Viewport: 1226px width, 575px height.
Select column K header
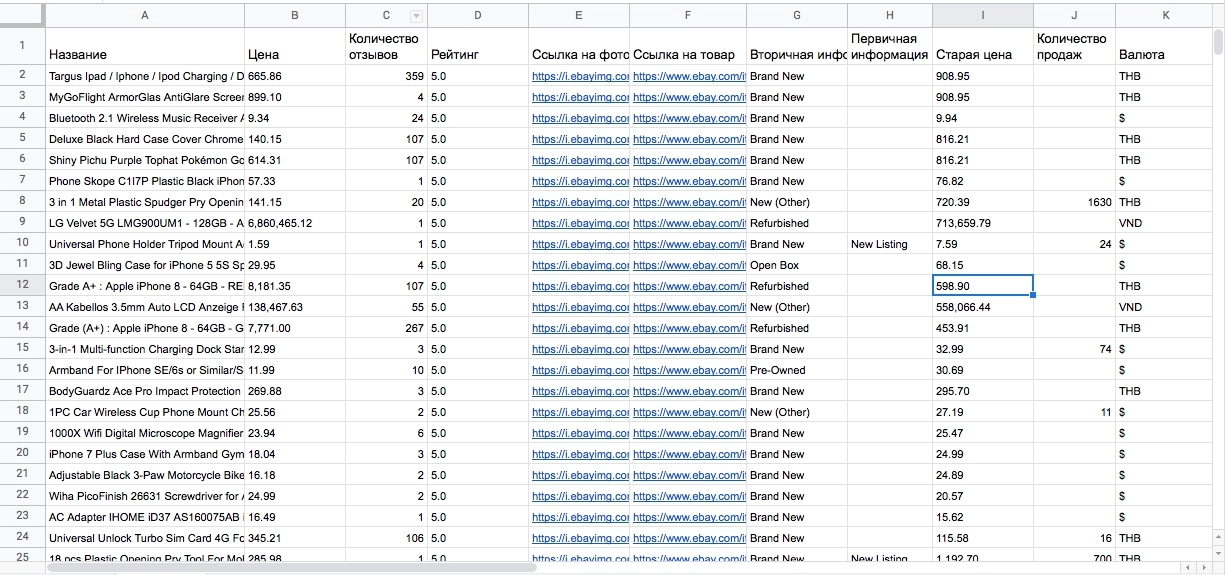coord(1165,15)
